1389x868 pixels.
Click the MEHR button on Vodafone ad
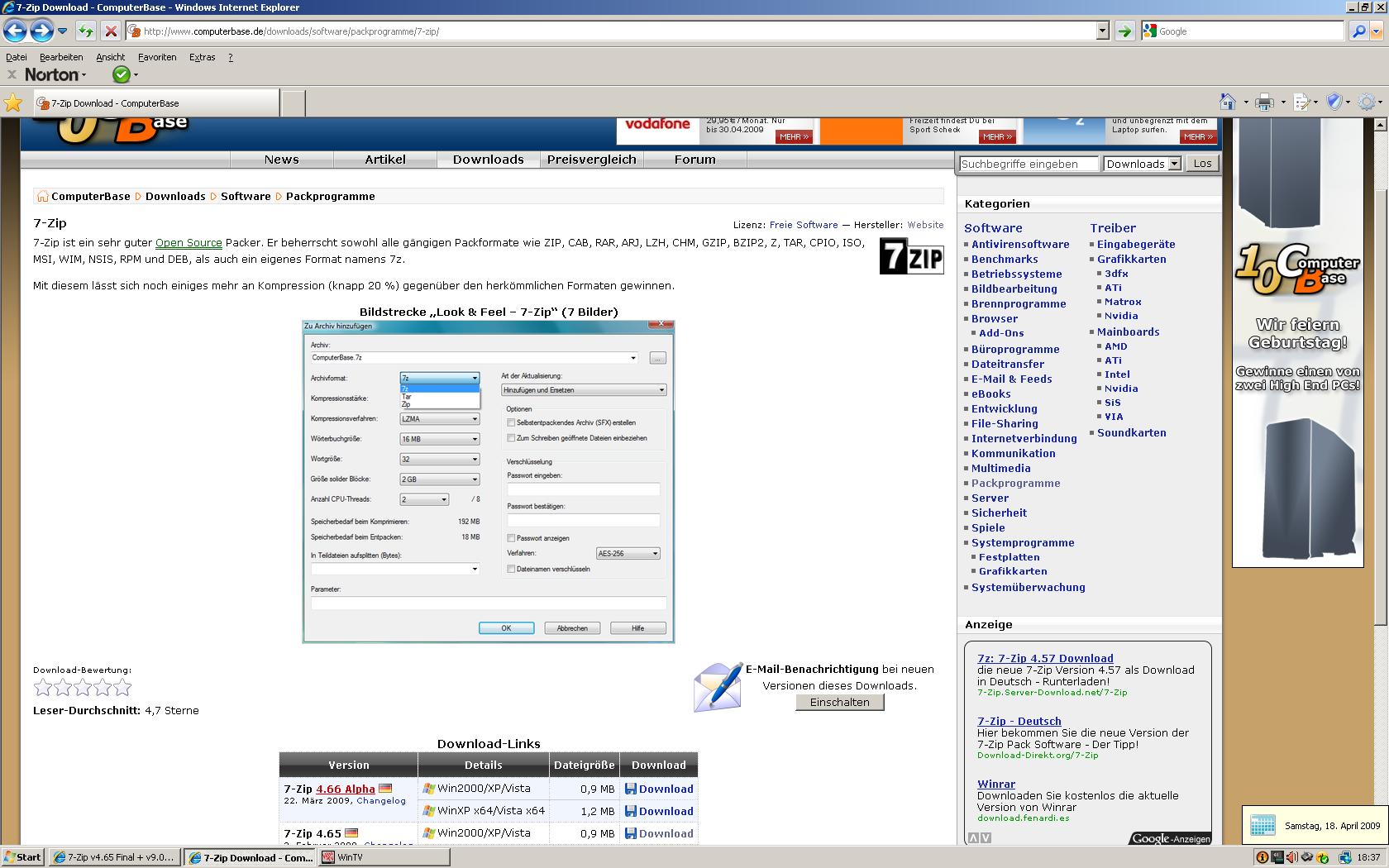point(795,136)
